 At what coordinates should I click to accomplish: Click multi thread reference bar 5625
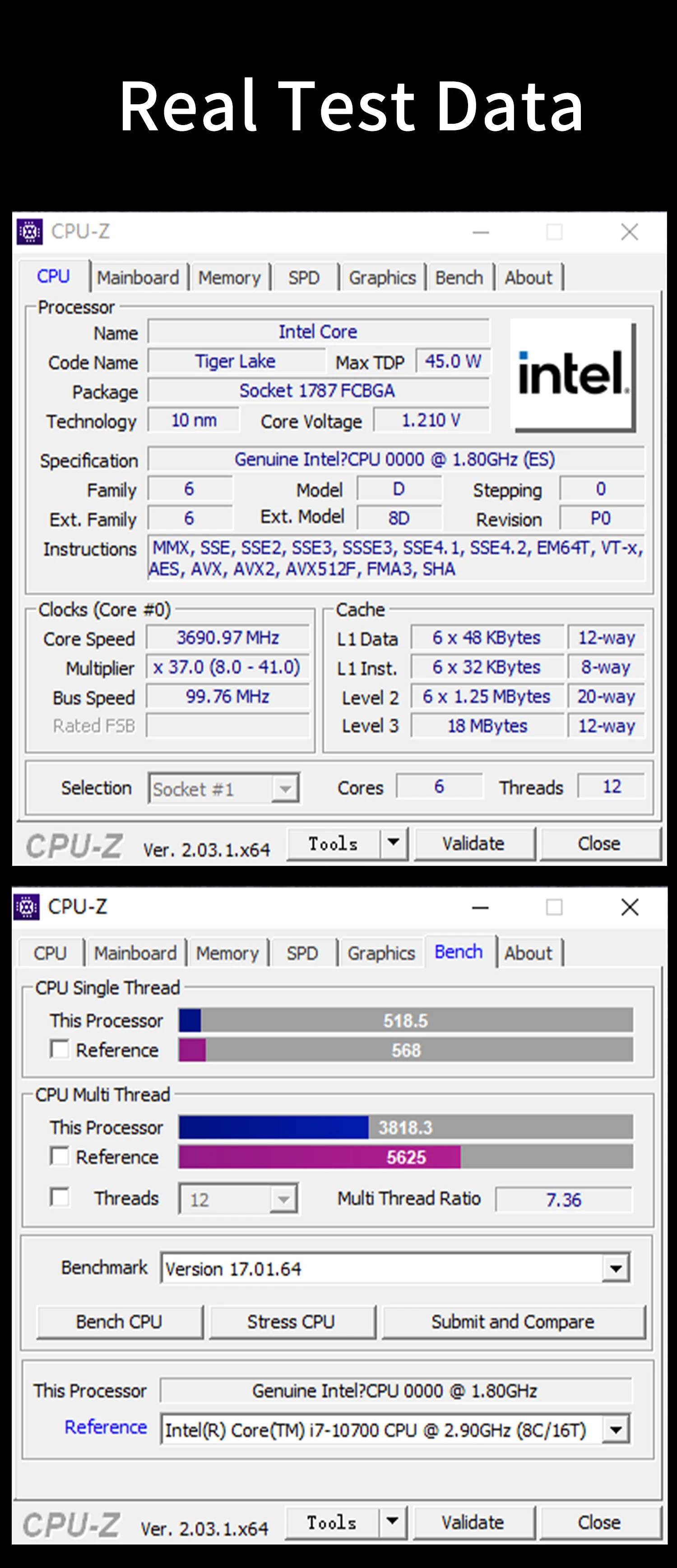(406, 1157)
